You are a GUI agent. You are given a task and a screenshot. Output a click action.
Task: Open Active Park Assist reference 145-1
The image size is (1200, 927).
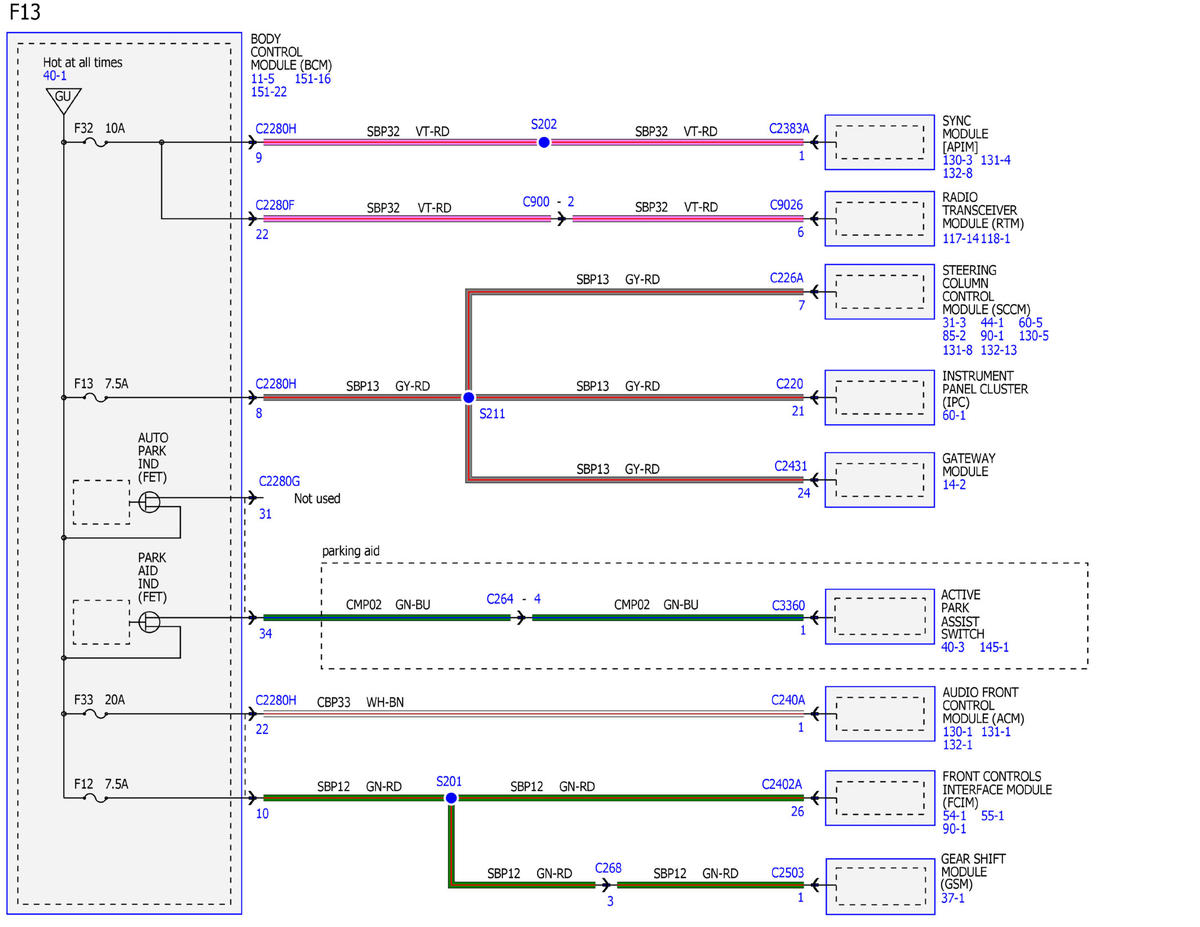click(994, 647)
